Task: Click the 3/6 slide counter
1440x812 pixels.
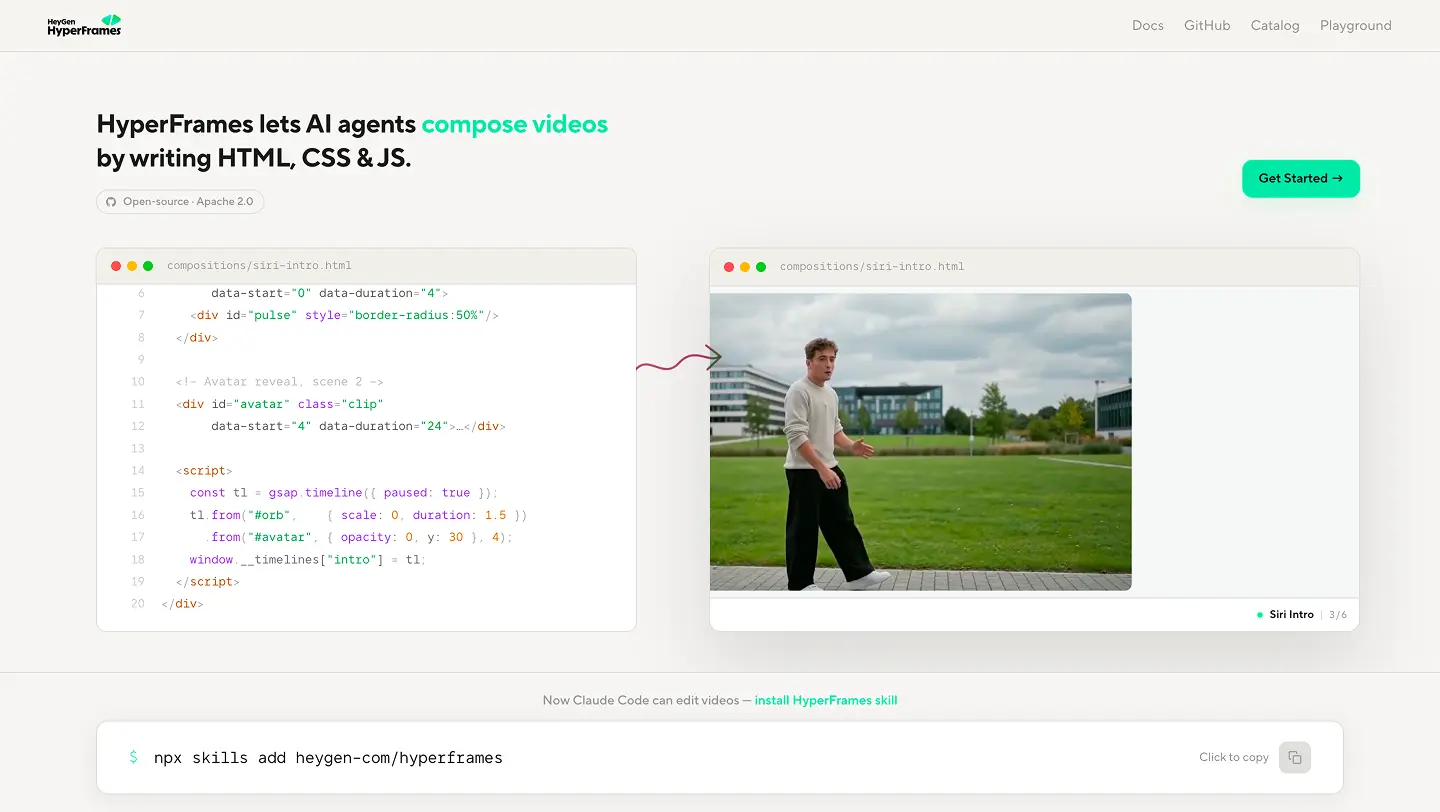Action: tap(1337, 614)
